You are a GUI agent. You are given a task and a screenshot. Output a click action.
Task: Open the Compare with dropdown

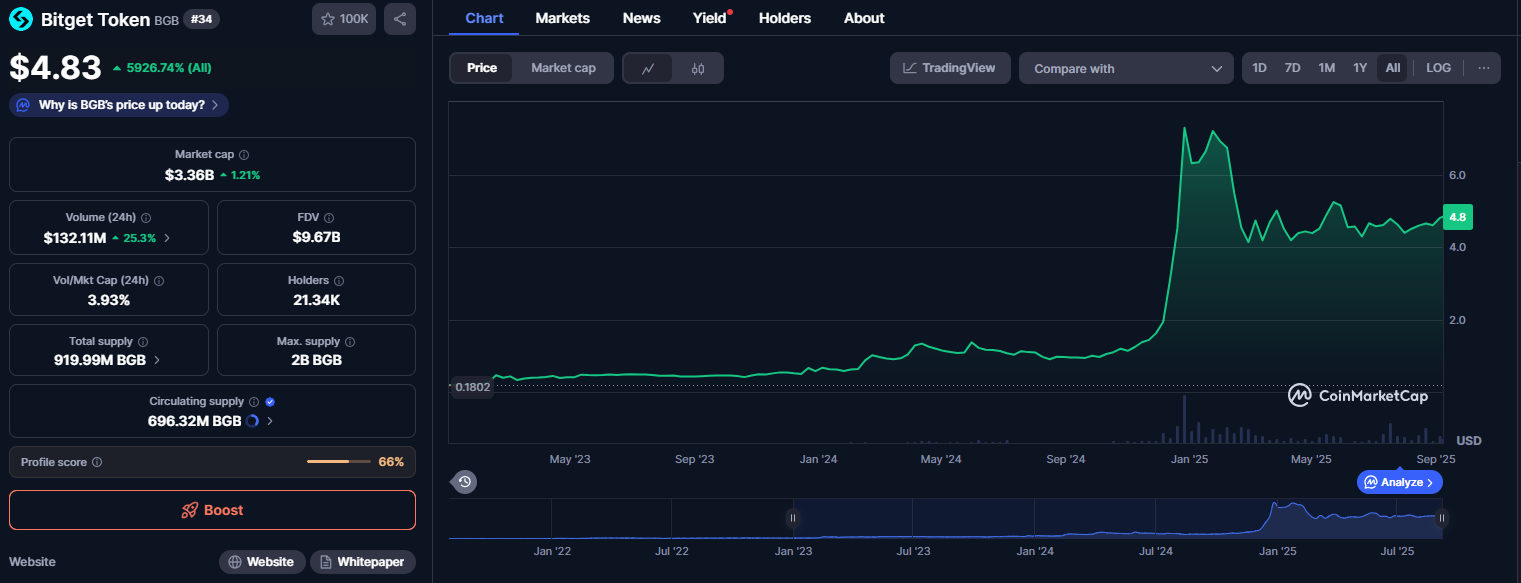[1127, 68]
